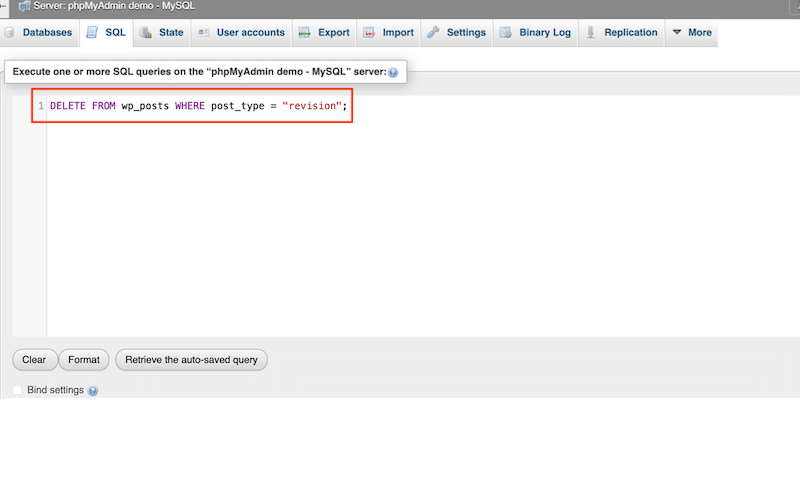Open the Export tab
The height and width of the screenshot is (501, 800).
coord(324,33)
